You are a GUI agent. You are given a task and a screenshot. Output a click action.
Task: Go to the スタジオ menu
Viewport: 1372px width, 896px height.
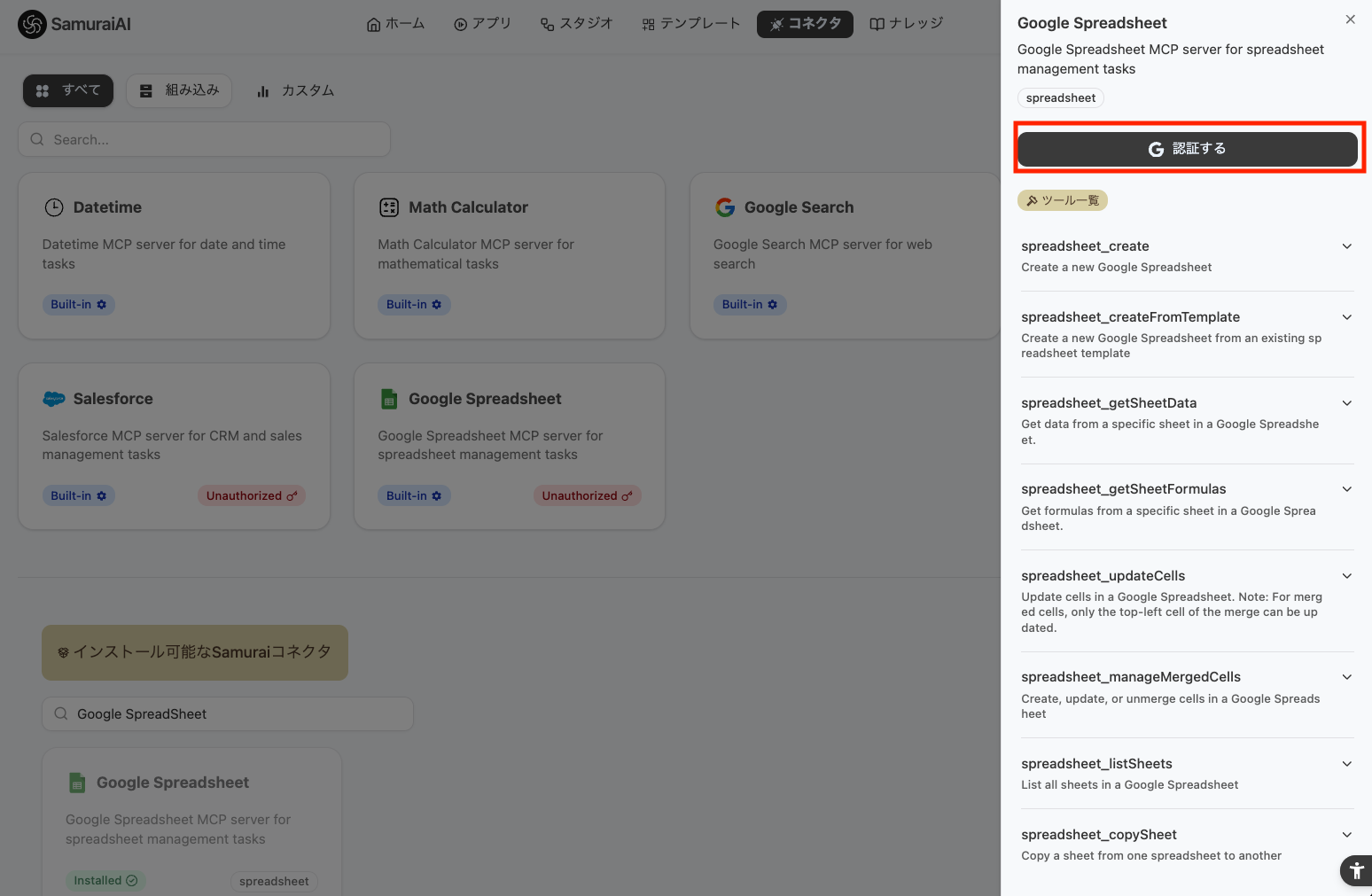(x=576, y=24)
